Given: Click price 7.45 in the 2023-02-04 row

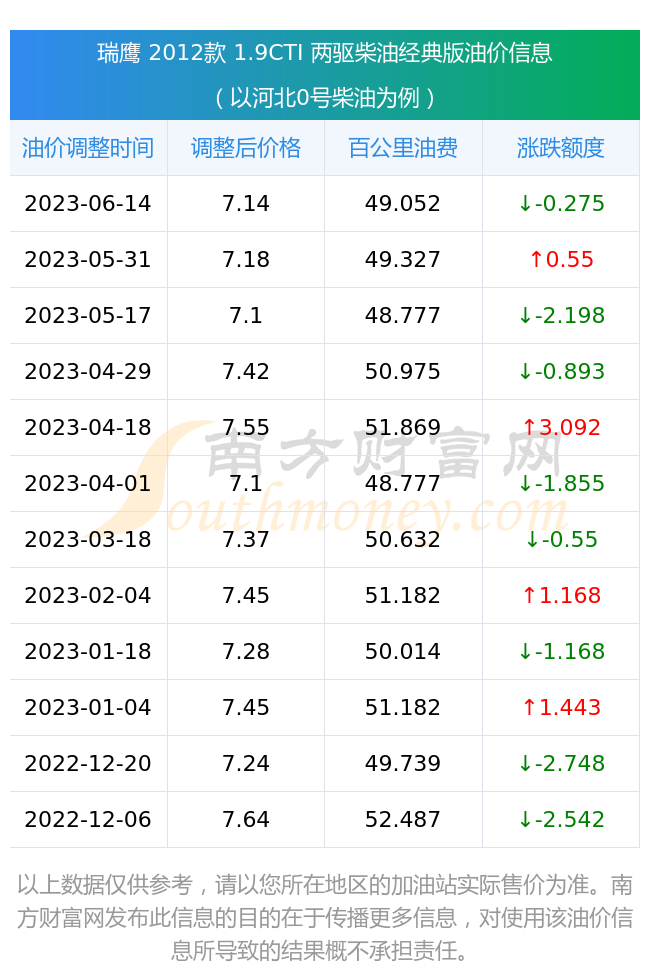Looking at the screenshot, I should [x=246, y=596].
